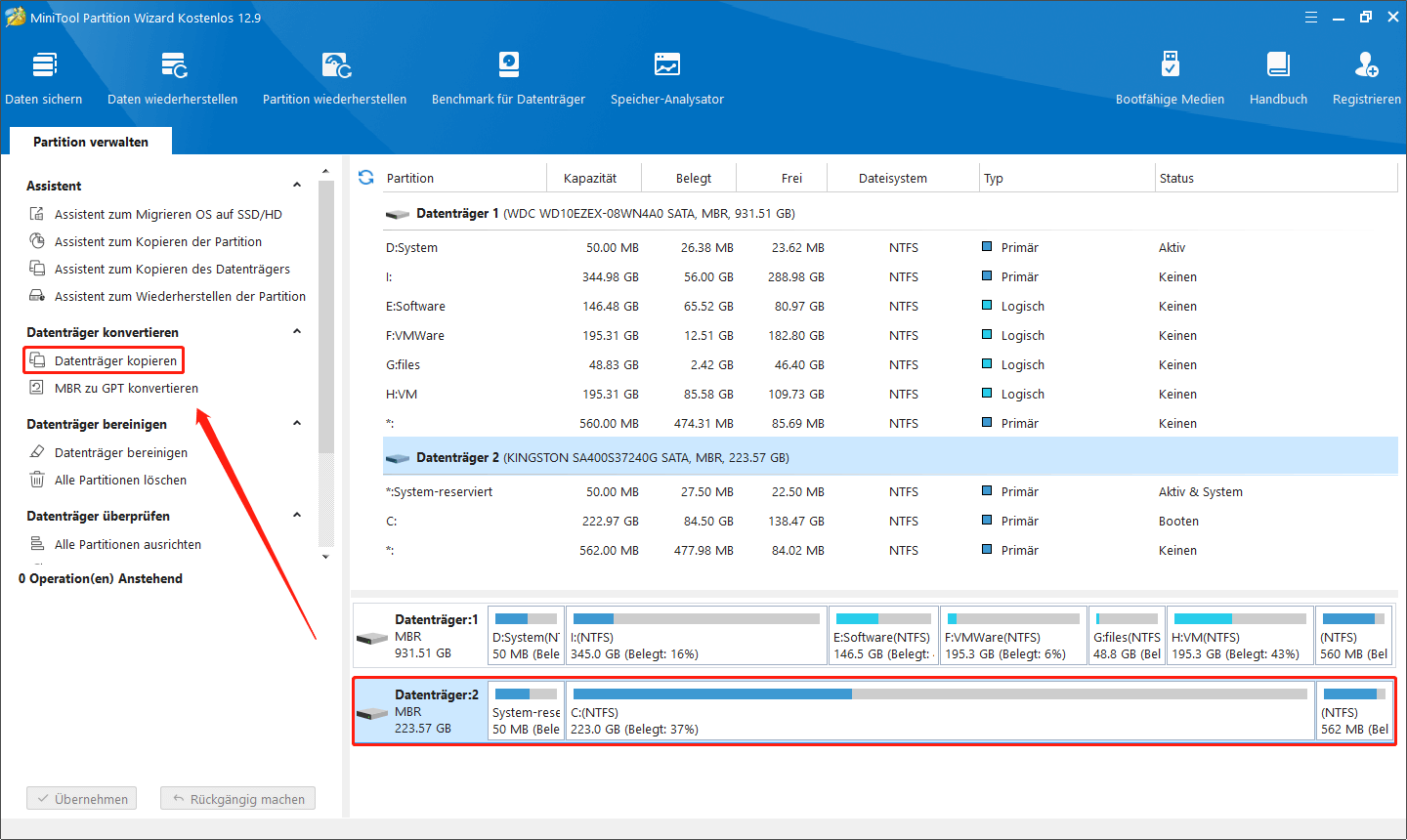This screenshot has height=840, width=1407.
Task: Click icon of Migrieren OS auf SSD/HD assistant
Action: coord(37,214)
